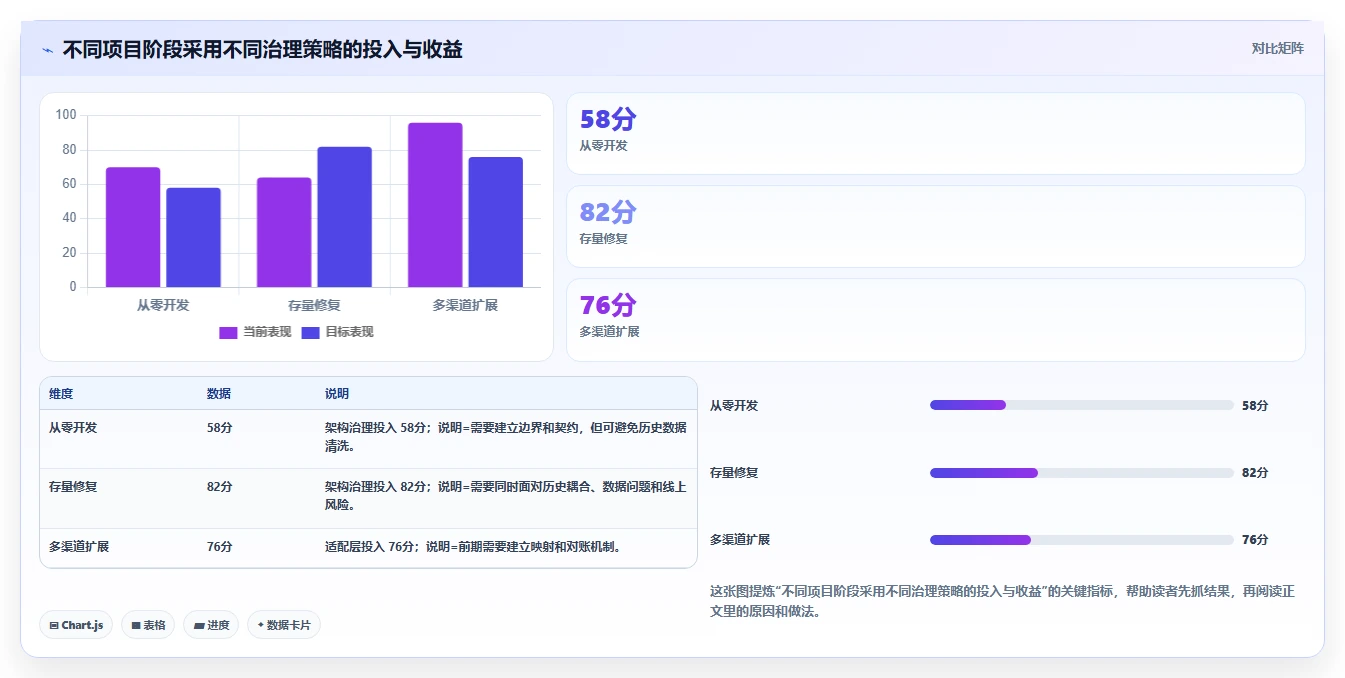Click the lightning icon beside the title
This screenshot has width=1345, height=678.
pyautogui.click(x=48, y=50)
